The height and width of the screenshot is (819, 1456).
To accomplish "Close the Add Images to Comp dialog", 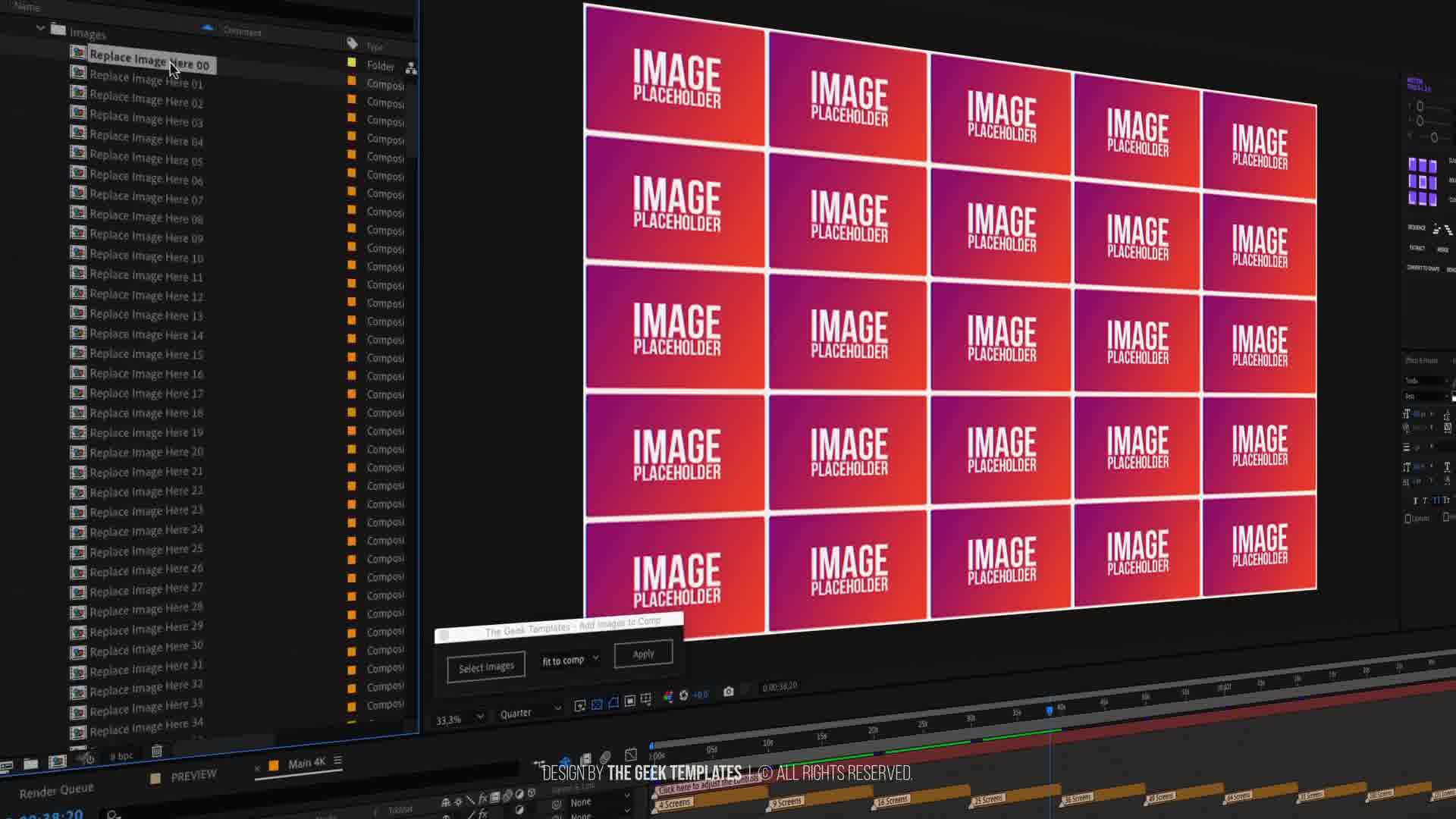I will [444, 635].
